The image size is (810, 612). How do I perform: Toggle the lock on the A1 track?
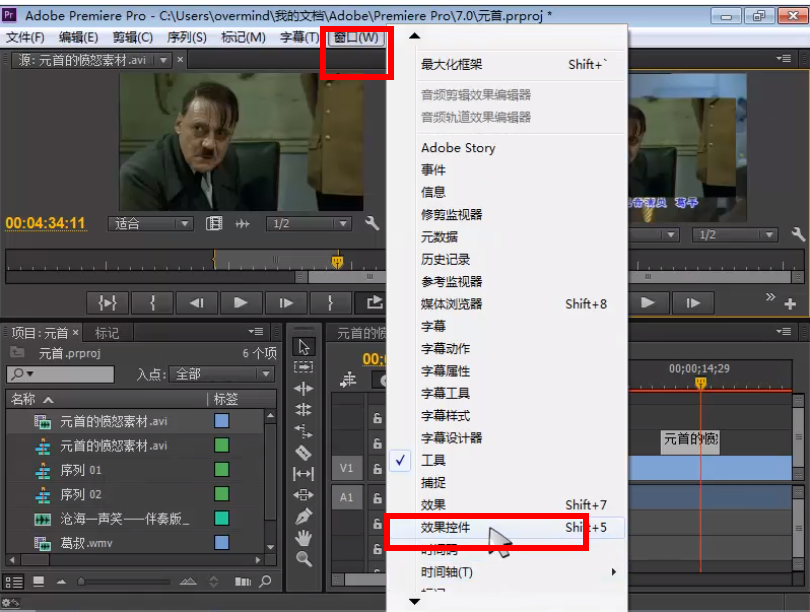pos(378,498)
